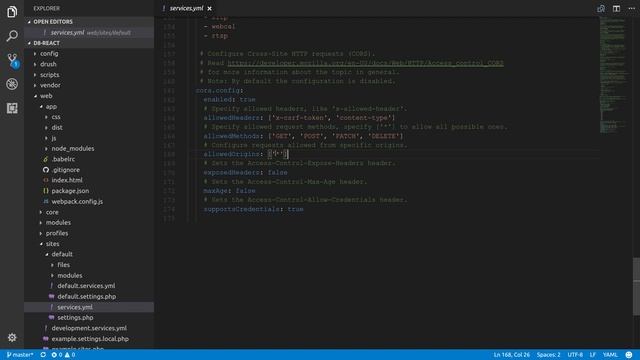Open the editor More Actions menu
This screenshot has height=360, width=640.
pos(631,8)
